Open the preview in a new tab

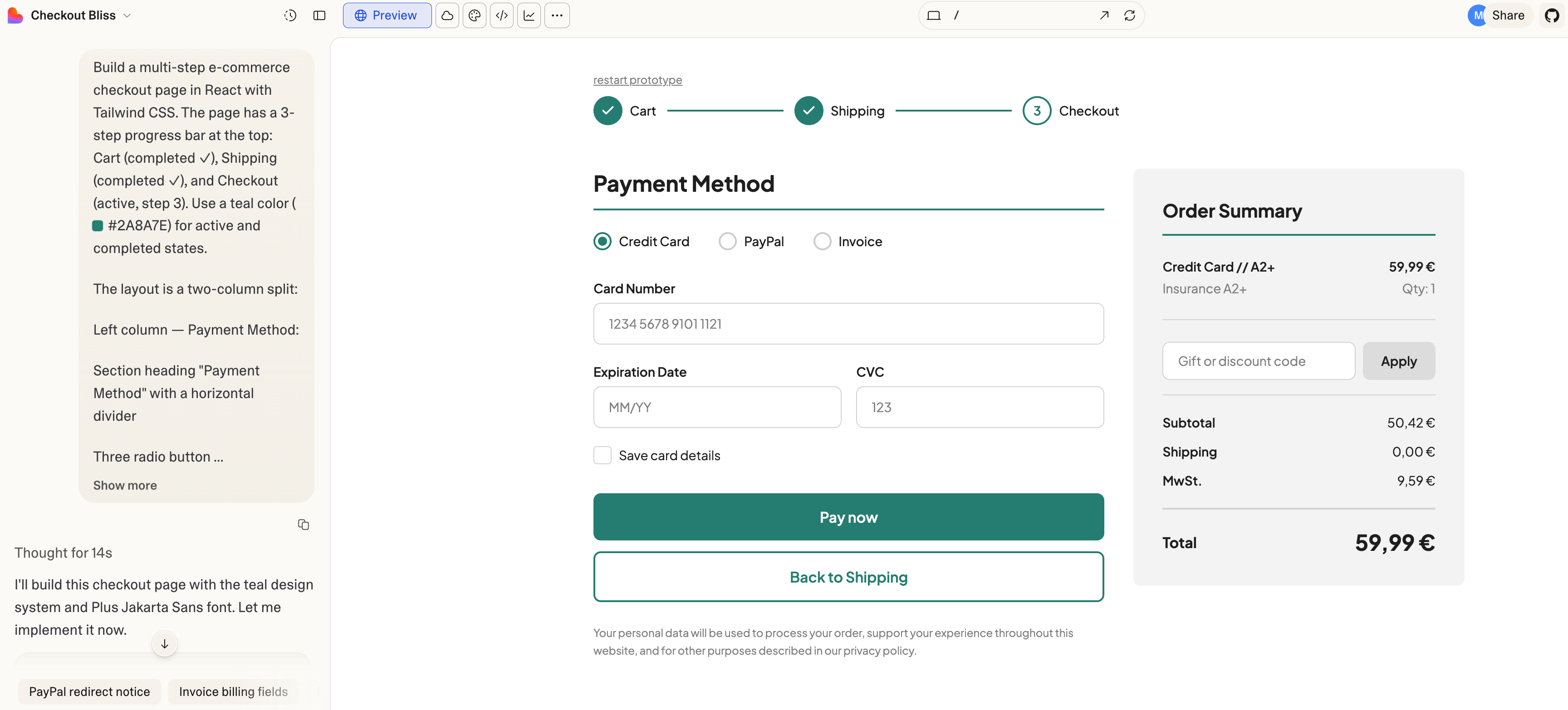point(1103,15)
